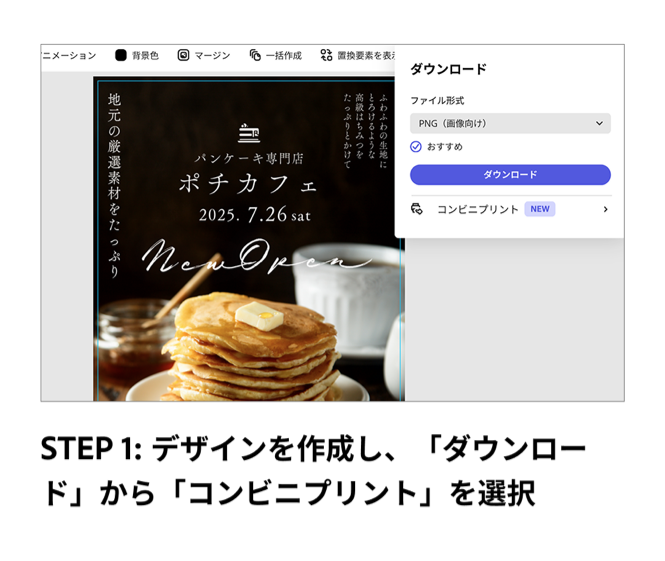Click the cake logo icon on poster

[x=249, y=133]
